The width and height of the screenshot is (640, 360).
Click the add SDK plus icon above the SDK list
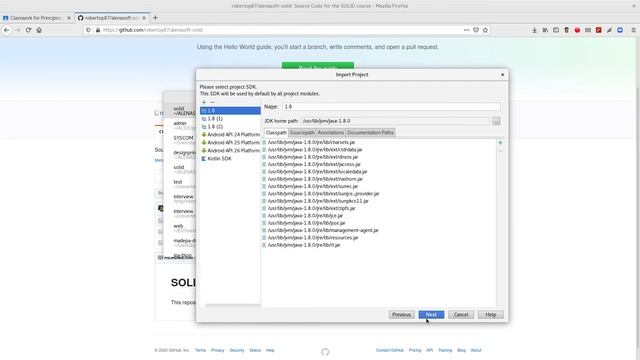(x=204, y=102)
